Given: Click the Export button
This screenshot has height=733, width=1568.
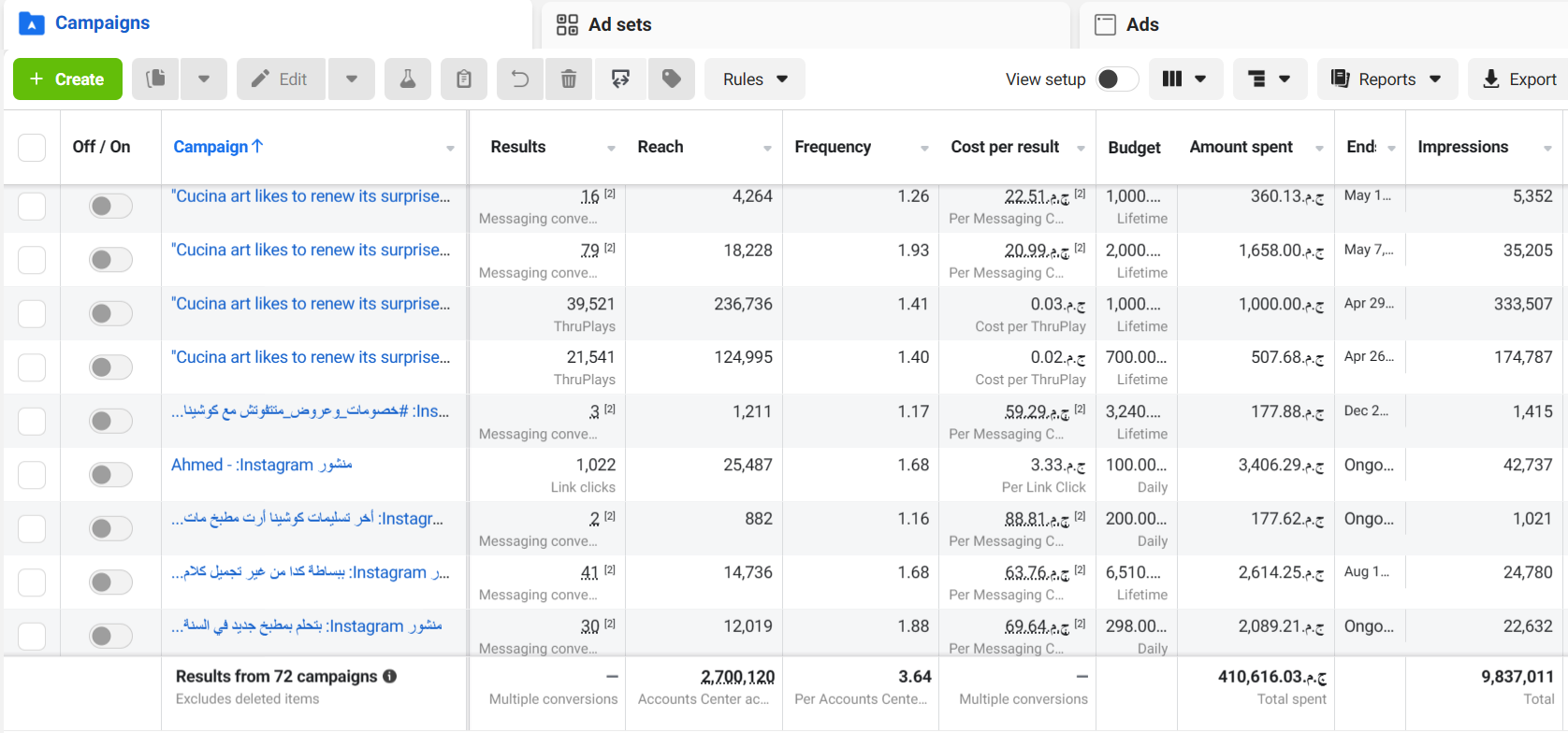Looking at the screenshot, I should tap(1518, 79).
